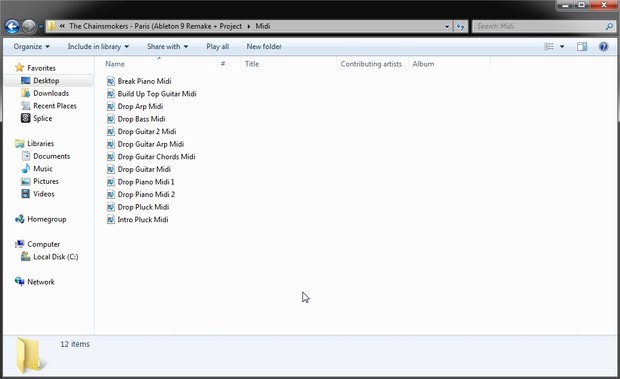Open the Share with menu
620x379 pixels.
[x=167, y=47]
